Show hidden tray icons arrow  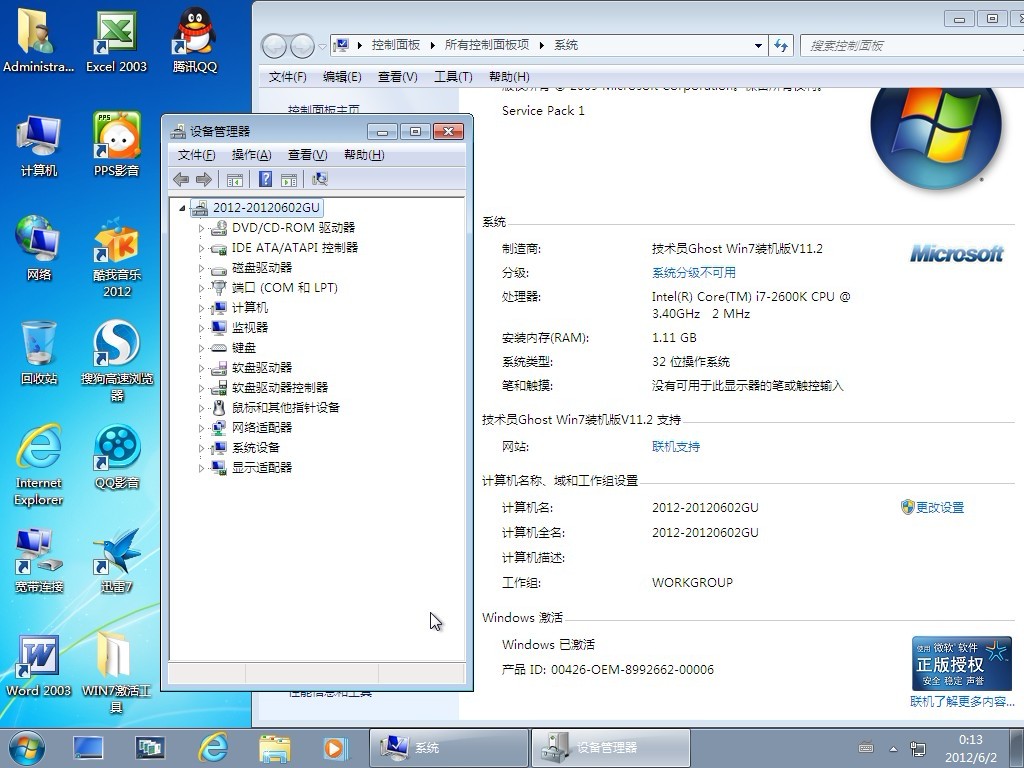tap(893, 749)
